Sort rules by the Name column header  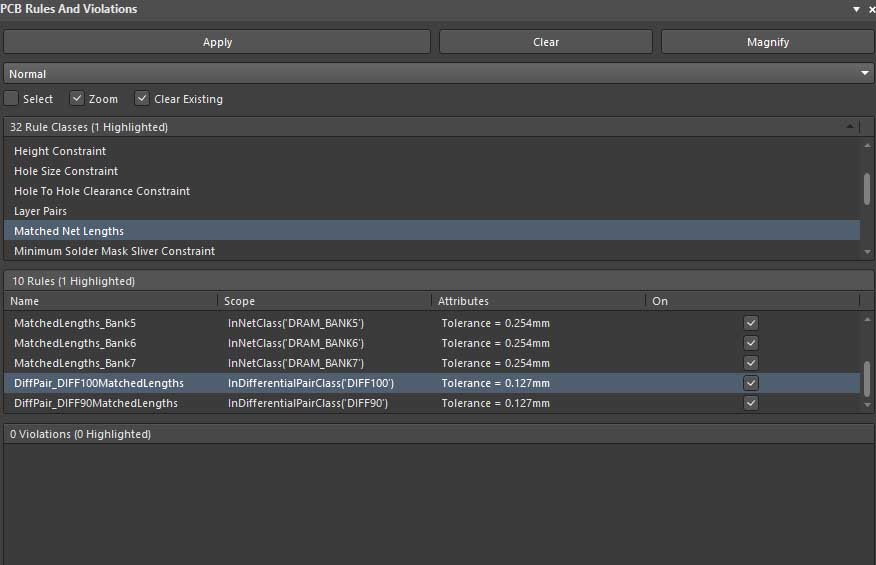coord(110,301)
